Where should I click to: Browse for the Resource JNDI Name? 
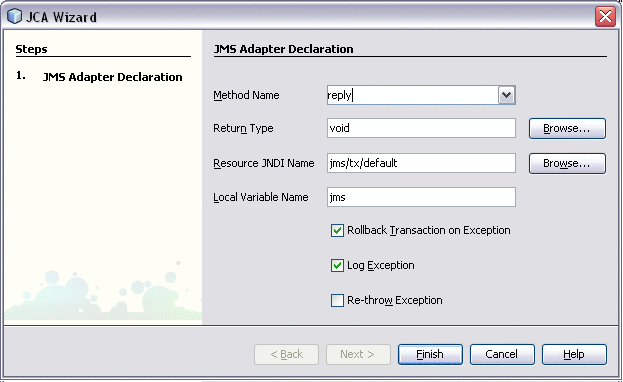567,163
